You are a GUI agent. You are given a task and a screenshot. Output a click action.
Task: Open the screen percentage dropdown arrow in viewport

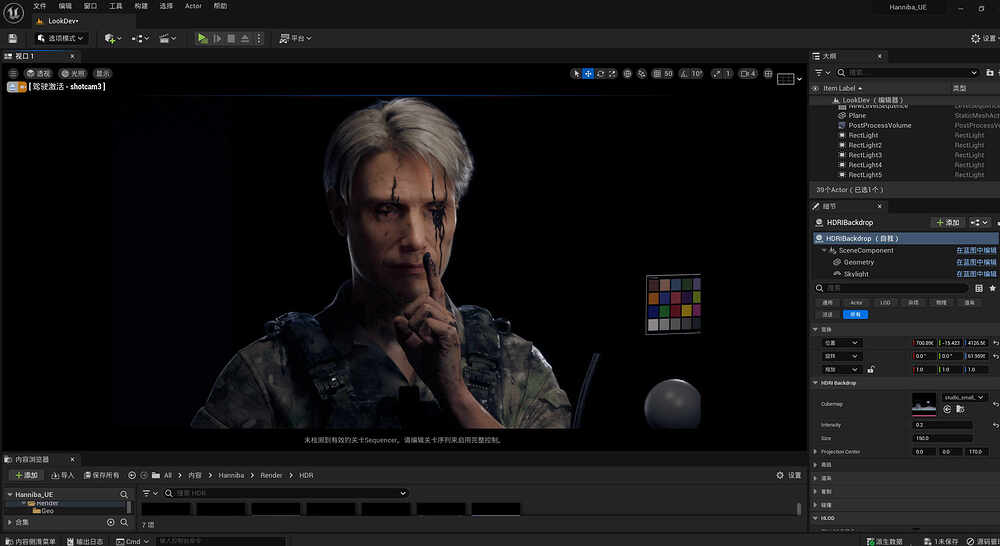pyautogui.click(x=799, y=79)
